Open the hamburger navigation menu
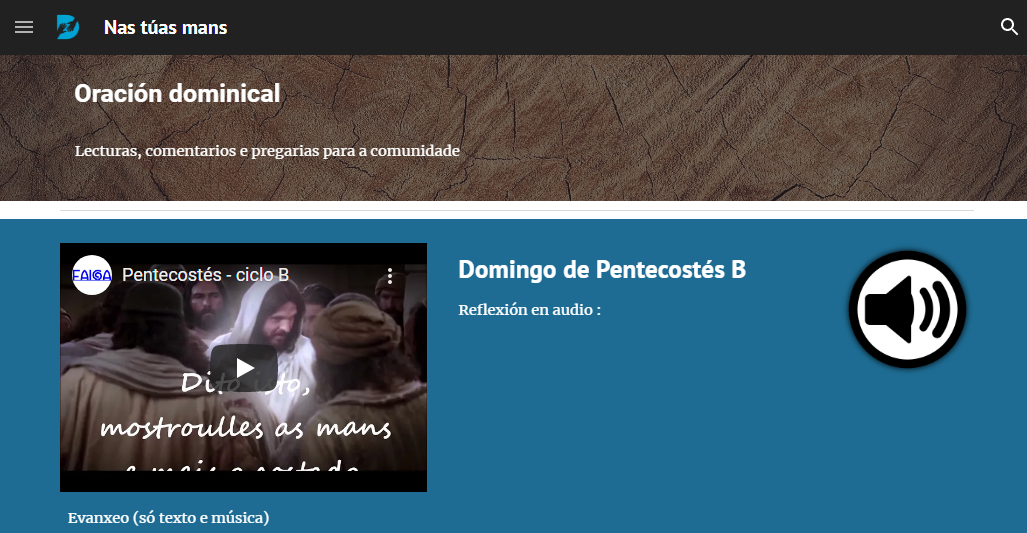The width and height of the screenshot is (1027, 533). (24, 28)
